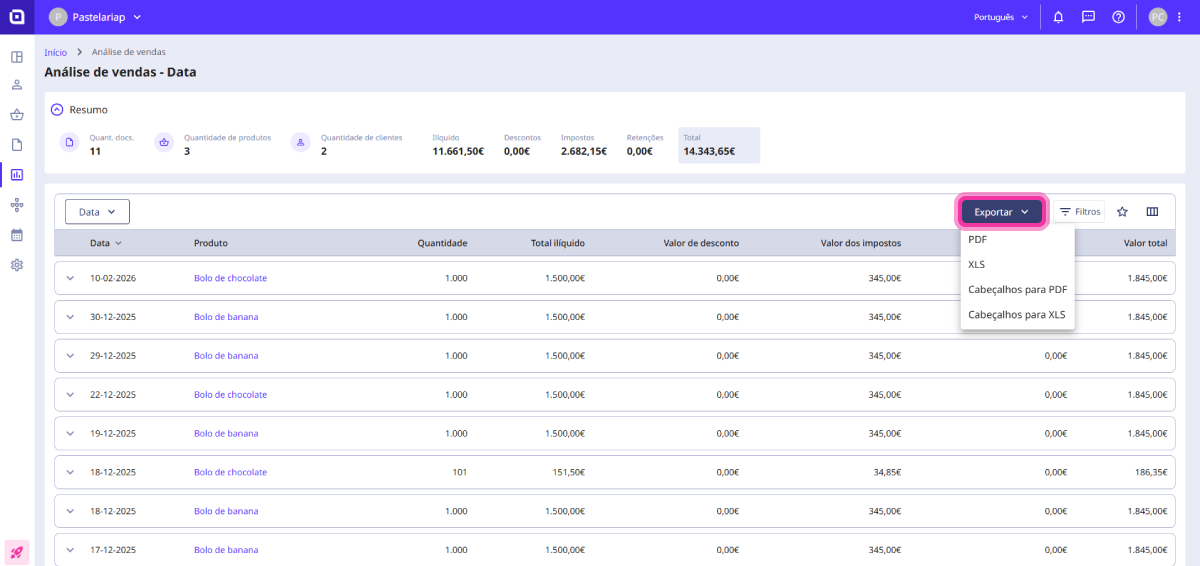Screen dimensions: 1200x566
Task: Collapse the Resumo summary section
Action: pyautogui.click(x=57, y=110)
